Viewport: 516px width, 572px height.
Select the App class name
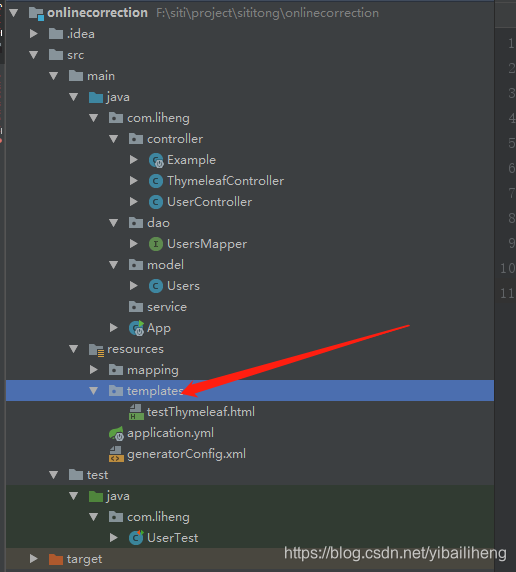pos(159,328)
